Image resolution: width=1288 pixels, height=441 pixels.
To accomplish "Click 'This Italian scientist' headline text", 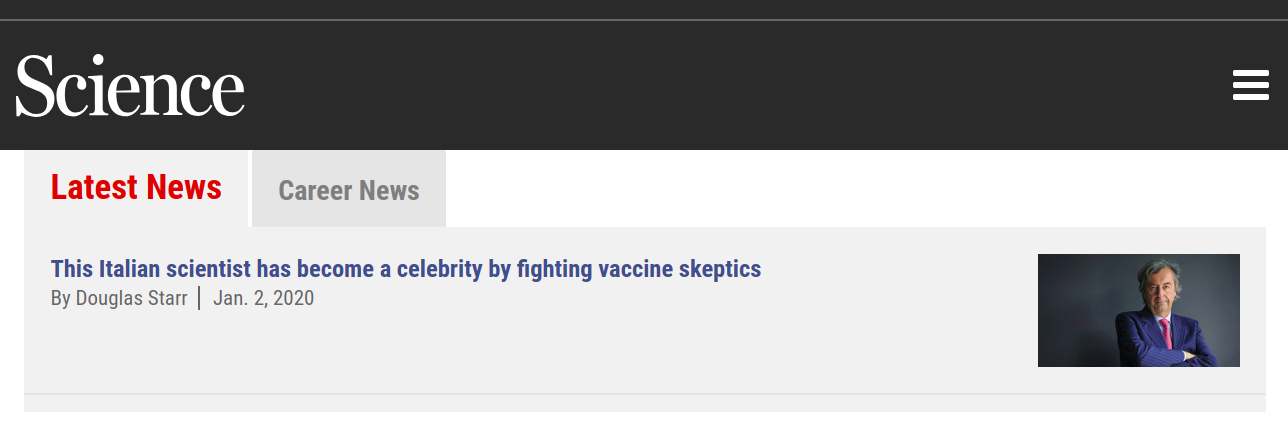I will (151, 269).
